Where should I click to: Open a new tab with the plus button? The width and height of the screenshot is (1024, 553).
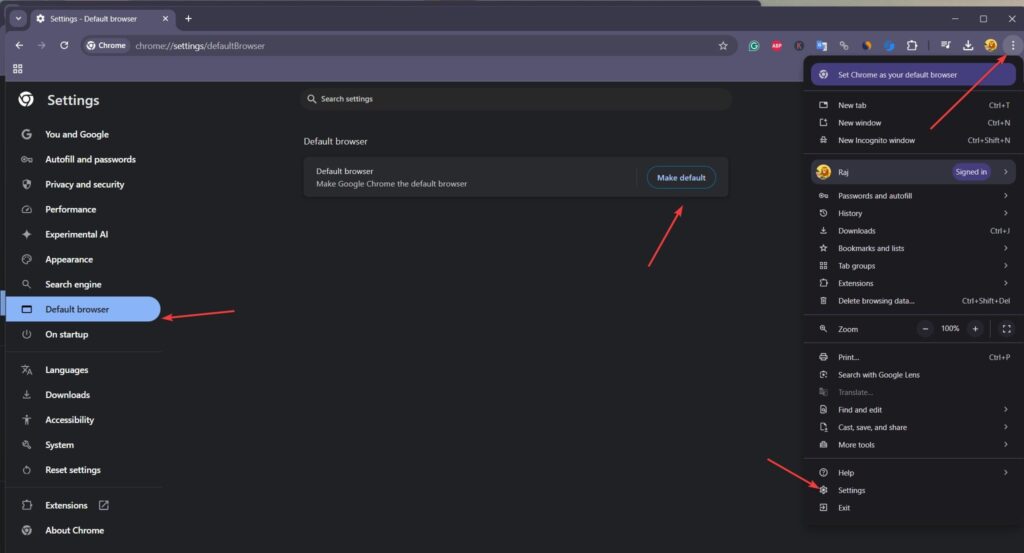[188, 18]
